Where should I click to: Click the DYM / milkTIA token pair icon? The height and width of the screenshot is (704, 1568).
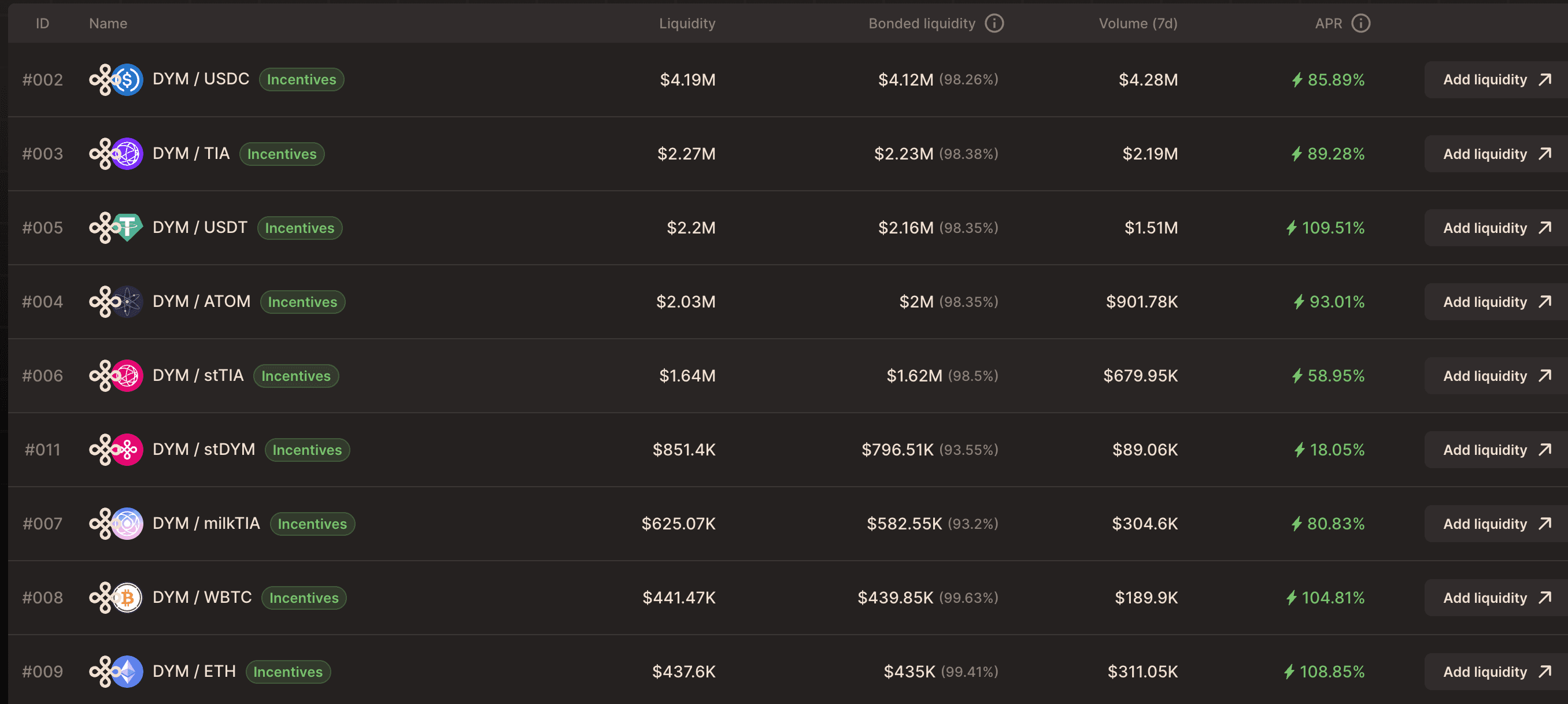click(116, 523)
